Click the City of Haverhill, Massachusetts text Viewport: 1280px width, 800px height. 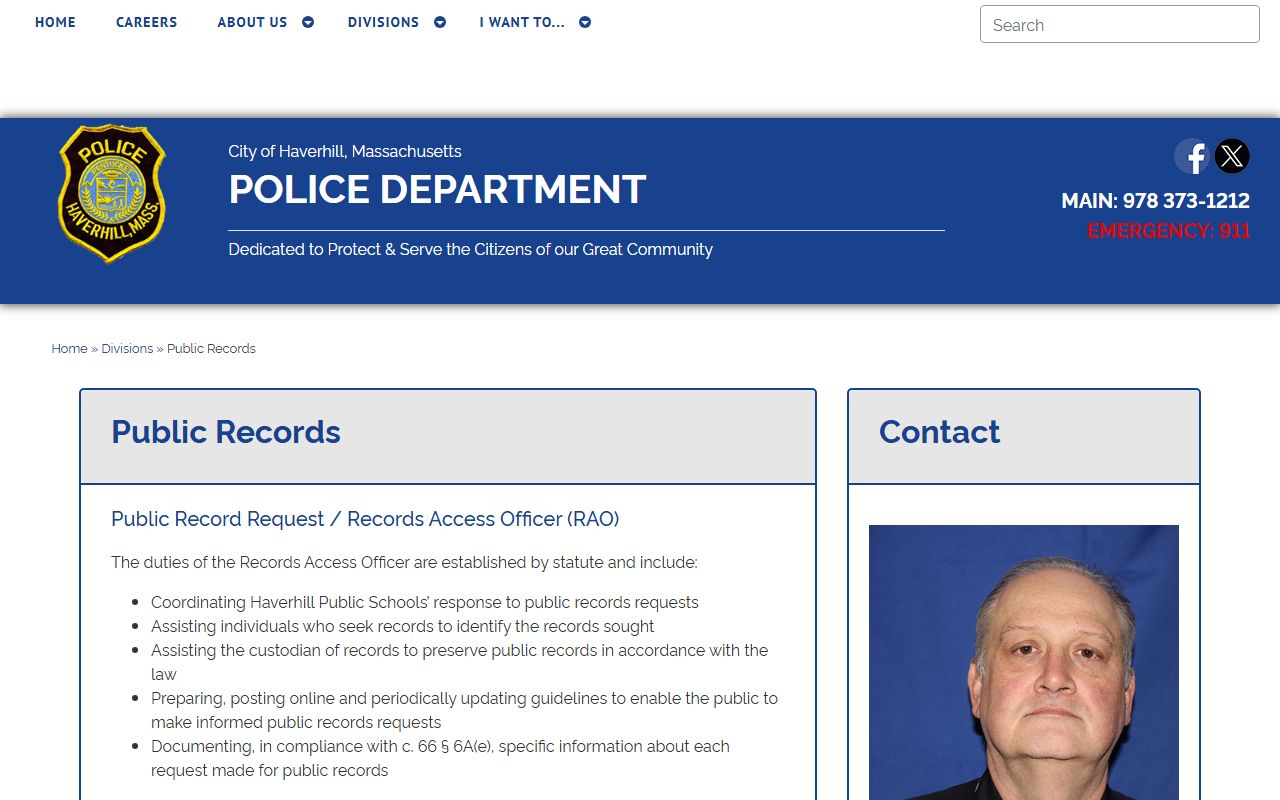pos(345,151)
